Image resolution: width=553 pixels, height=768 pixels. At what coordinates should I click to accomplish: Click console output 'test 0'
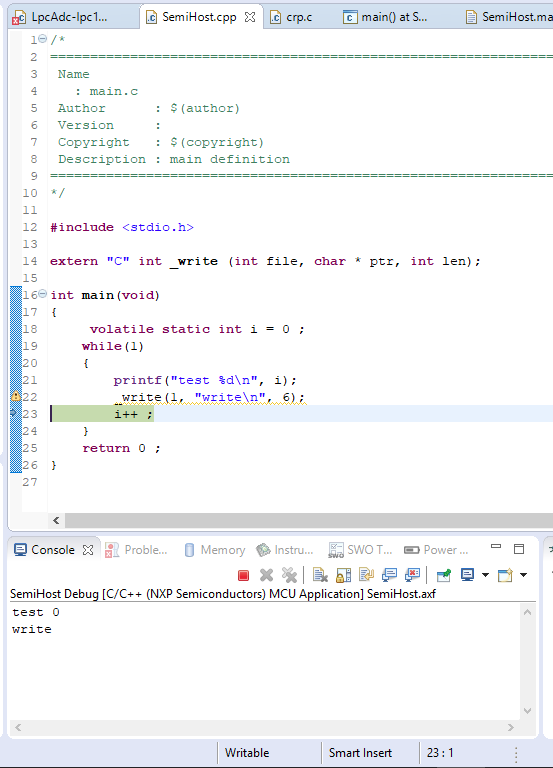[x=36, y=612]
